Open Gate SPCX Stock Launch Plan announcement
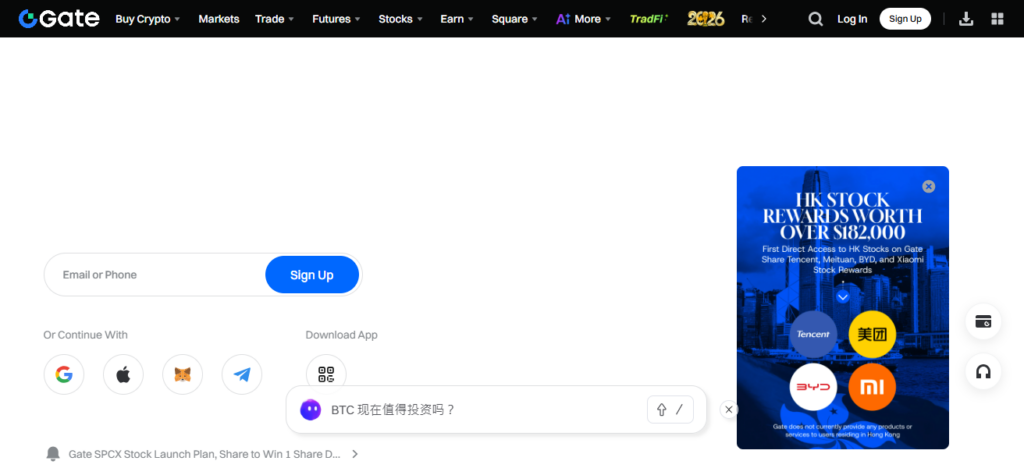1024x468 pixels. coord(204,454)
